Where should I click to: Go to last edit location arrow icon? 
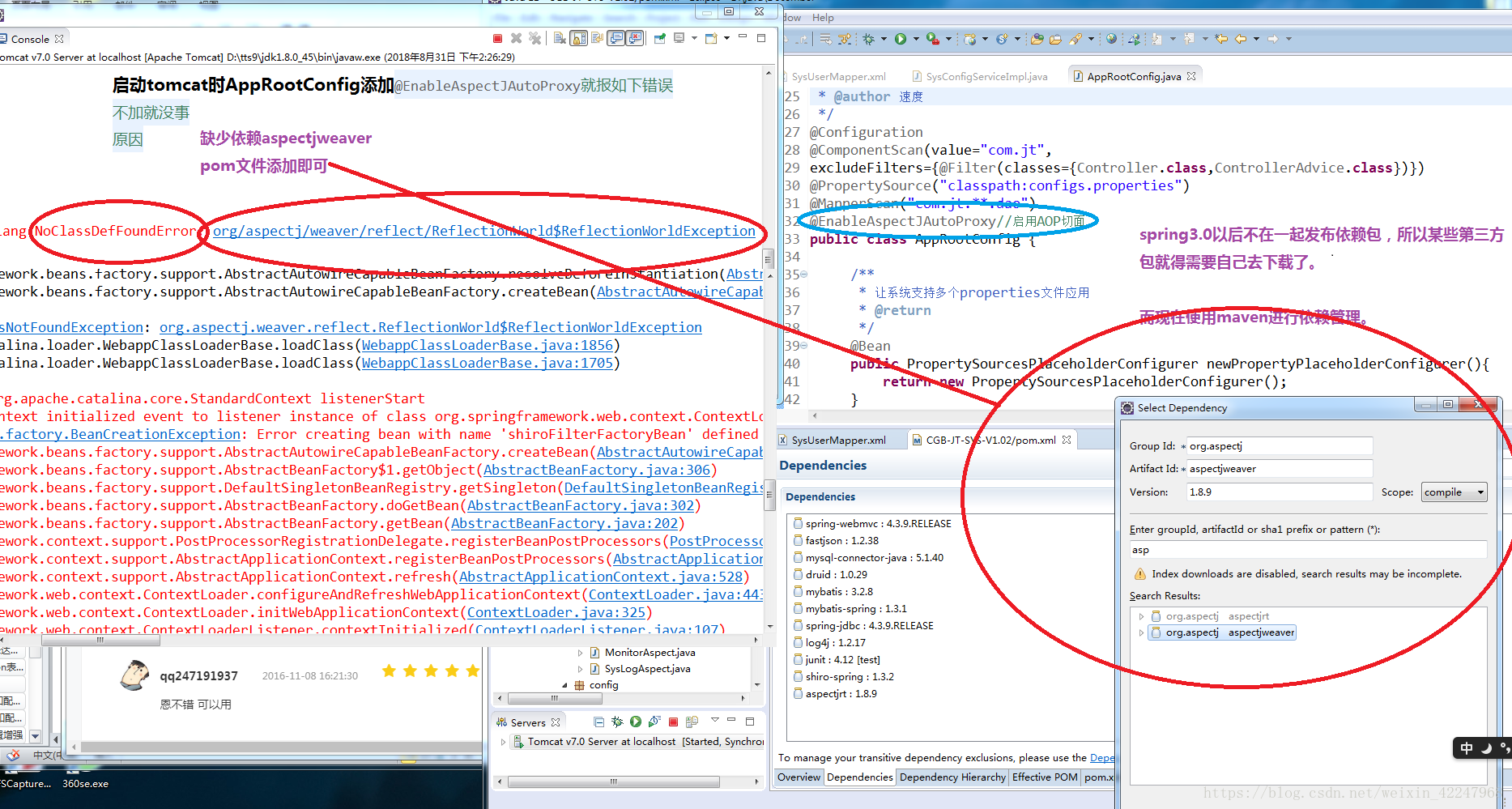coord(1221,39)
